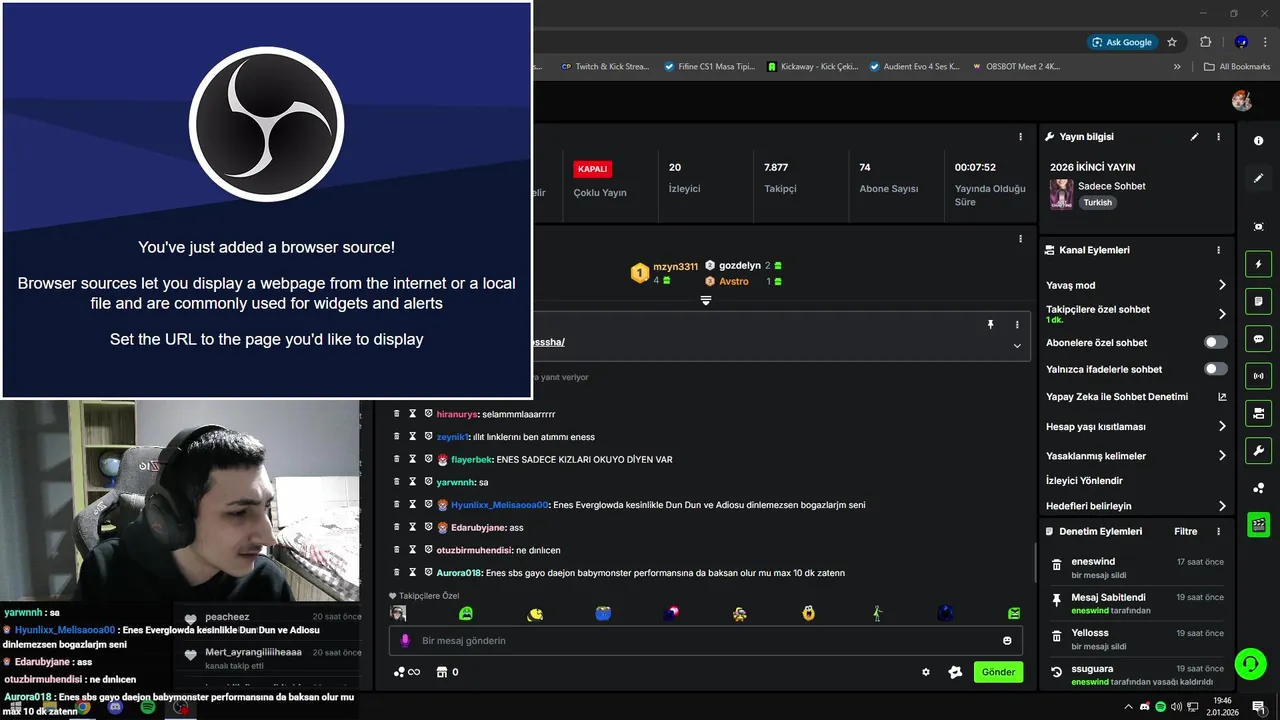Image resolution: width=1280 pixels, height=720 pixels.
Task: Open the emoji picker smiley icon
Action: click(x=1007, y=641)
